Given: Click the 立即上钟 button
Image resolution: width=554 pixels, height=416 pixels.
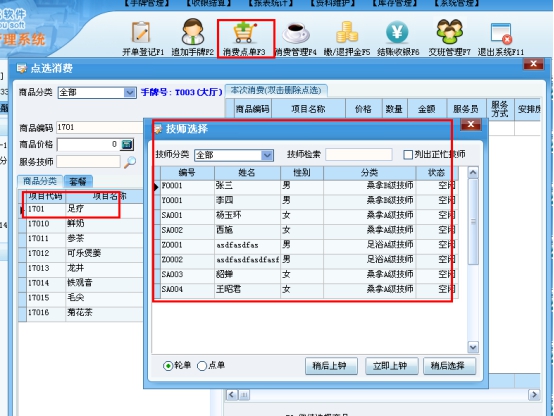Looking at the screenshot, I should (391, 366).
